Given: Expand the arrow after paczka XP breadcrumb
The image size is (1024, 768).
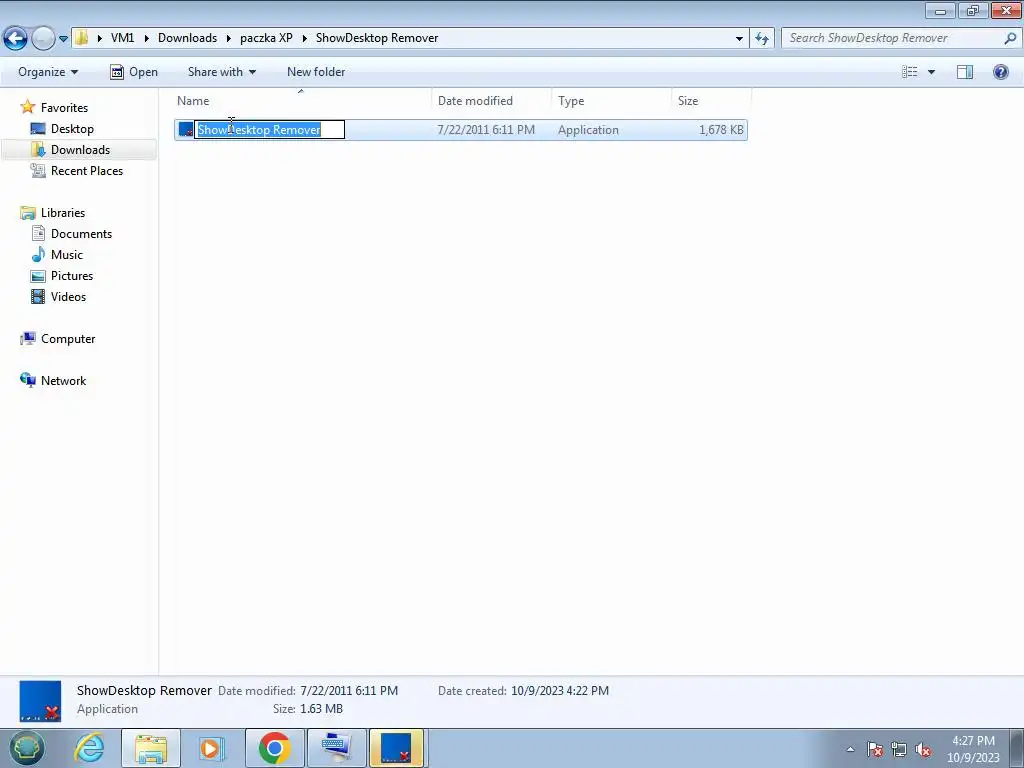Looking at the screenshot, I should click(x=304, y=39).
